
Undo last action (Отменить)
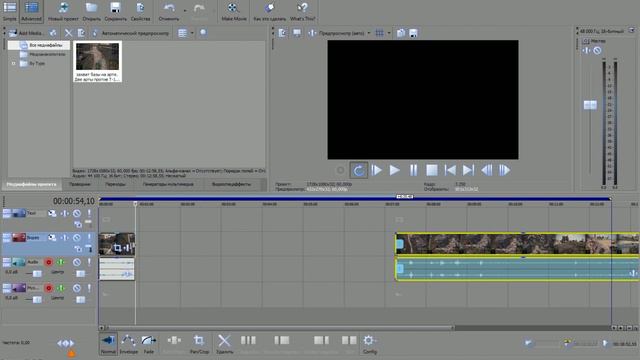(169, 11)
